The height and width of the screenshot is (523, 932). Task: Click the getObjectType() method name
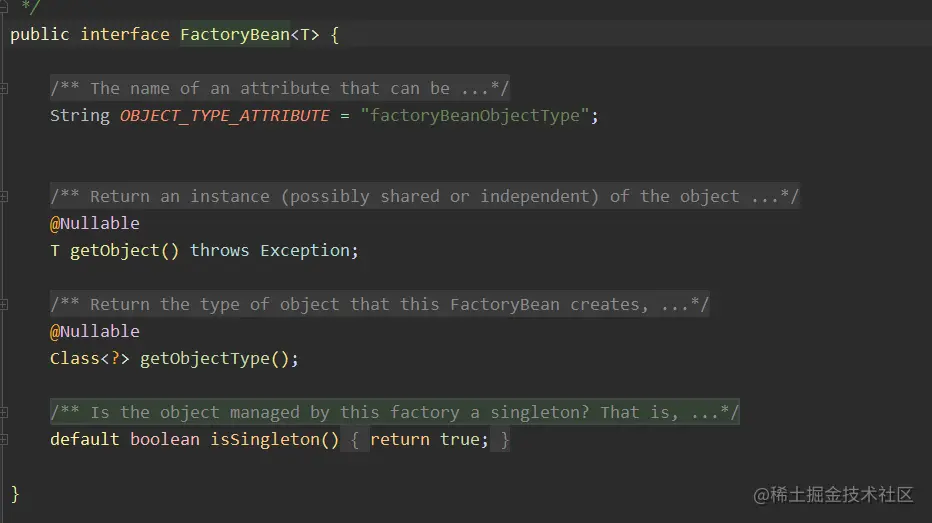point(215,359)
